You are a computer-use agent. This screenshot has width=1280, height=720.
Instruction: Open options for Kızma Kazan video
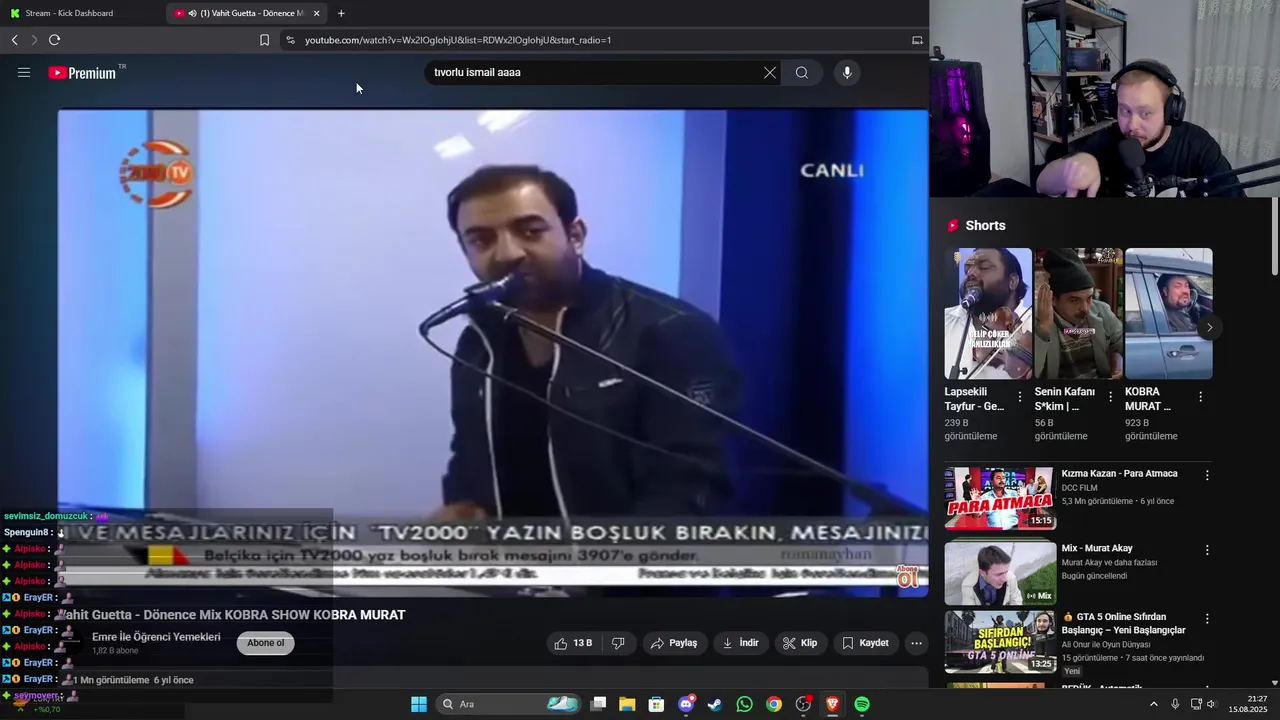tap(1207, 476)
